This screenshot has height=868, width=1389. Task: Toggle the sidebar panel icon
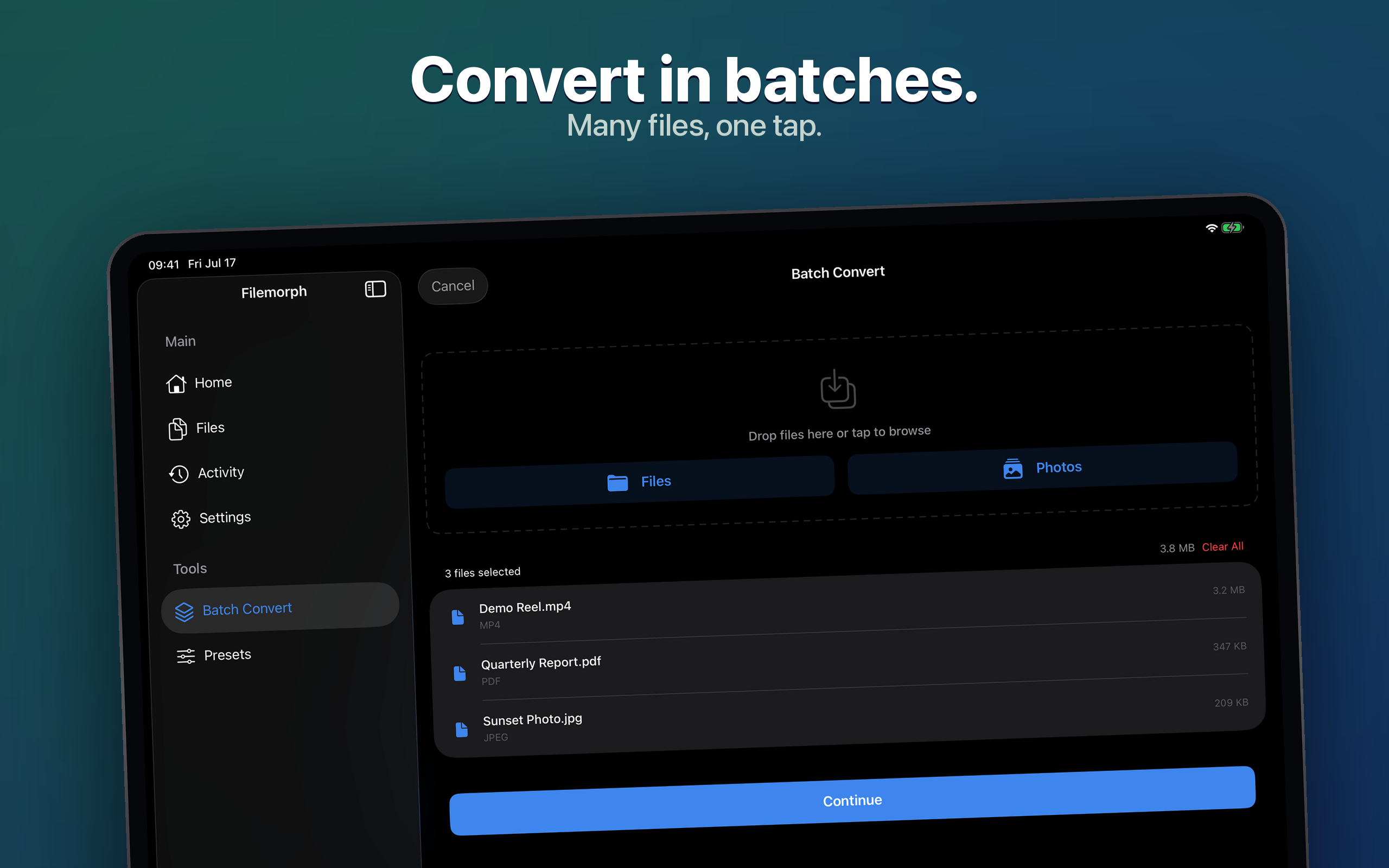pyautogui.click(x=375, y=289)
